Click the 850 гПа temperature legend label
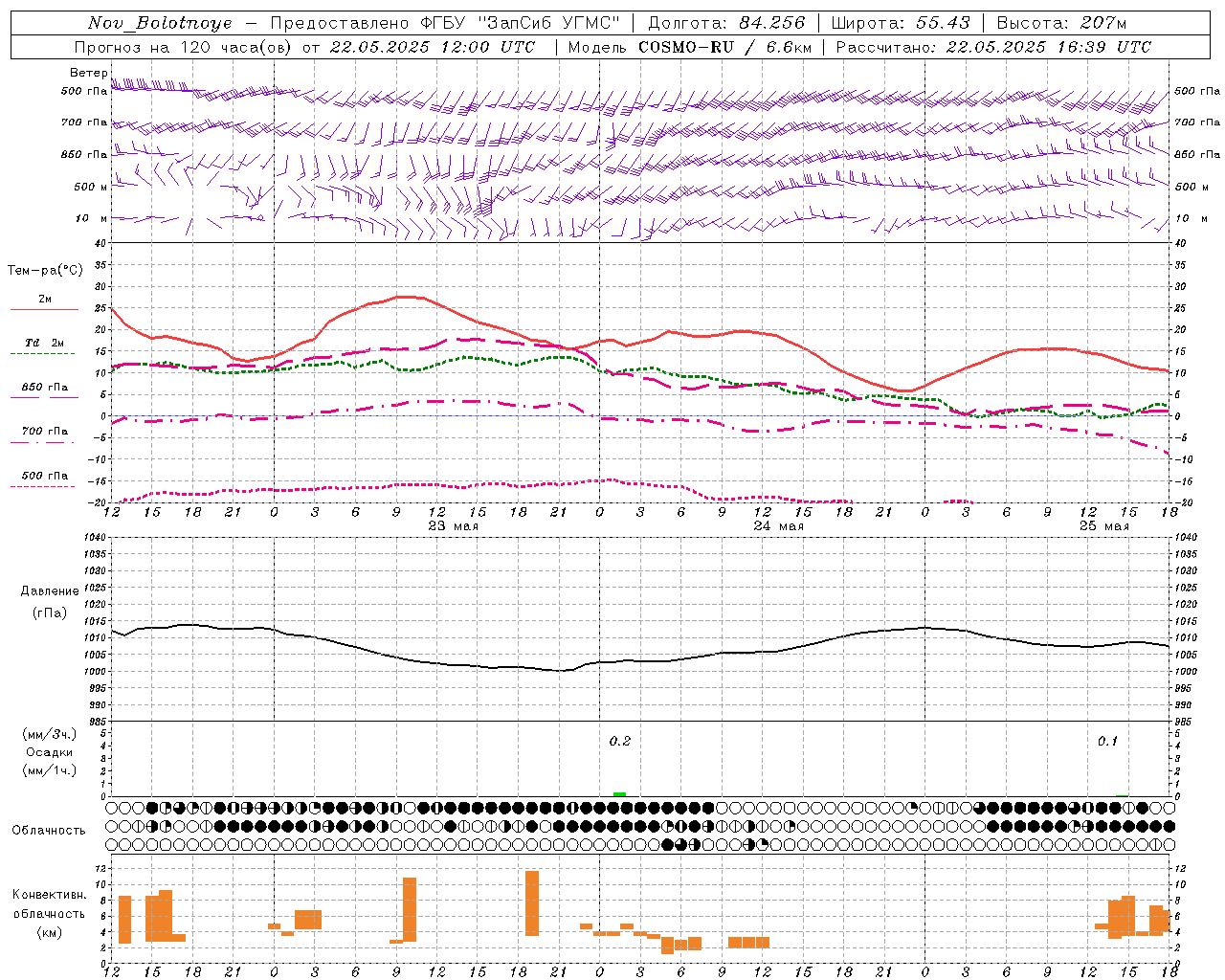This screenshot has width=1225, height=980. coord(45,388)
